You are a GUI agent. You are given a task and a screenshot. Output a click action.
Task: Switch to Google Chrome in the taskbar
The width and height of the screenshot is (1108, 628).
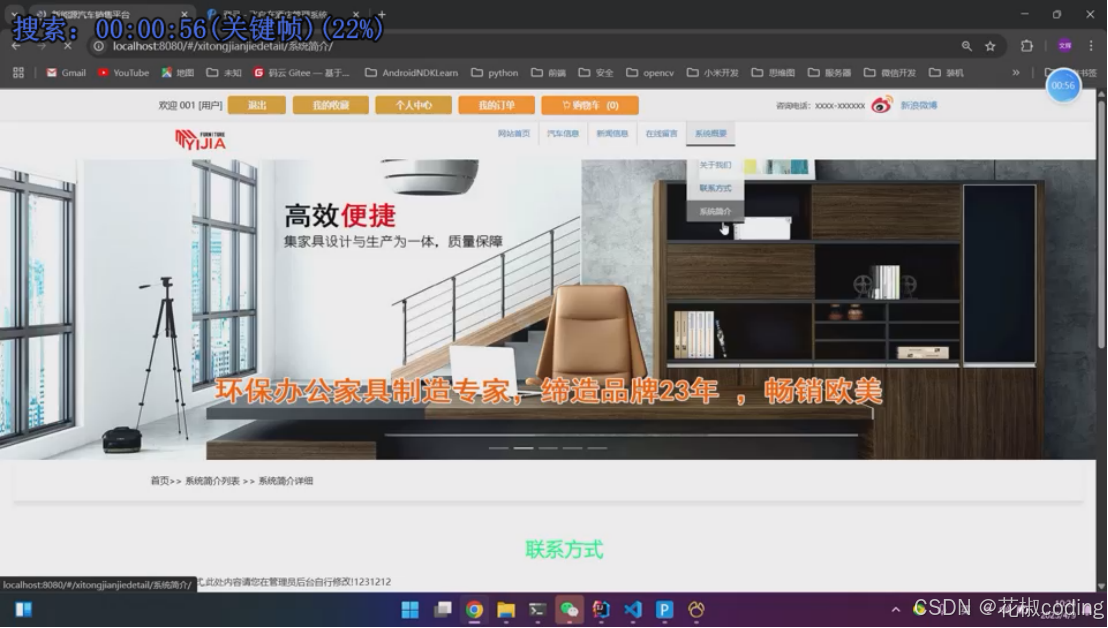pos(474,610)
